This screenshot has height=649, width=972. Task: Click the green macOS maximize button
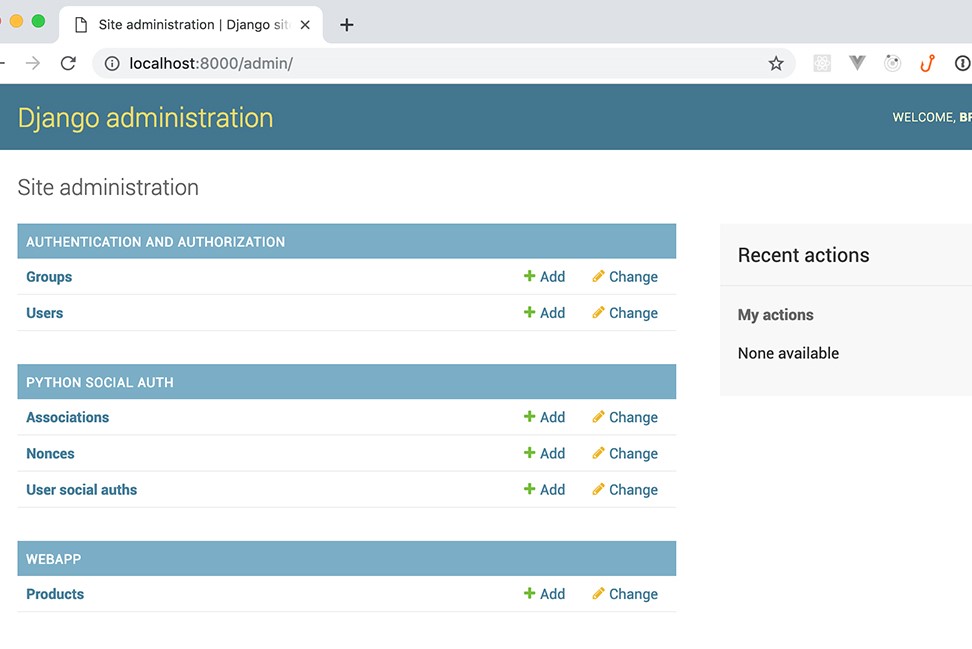(x=38, y=21)
